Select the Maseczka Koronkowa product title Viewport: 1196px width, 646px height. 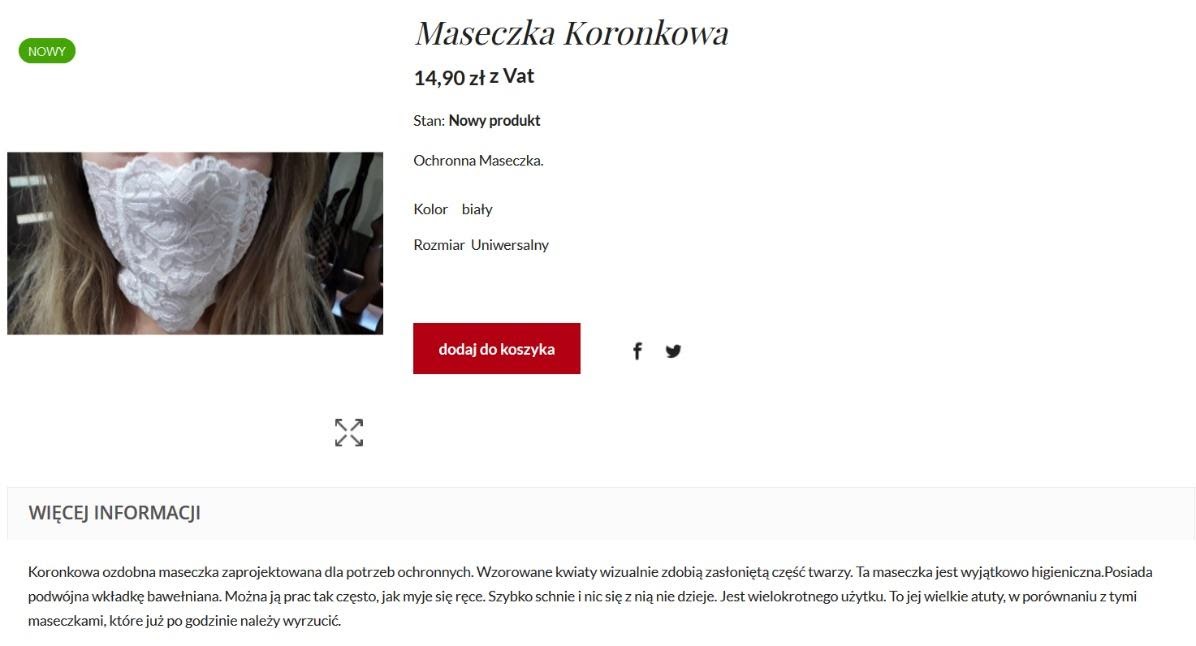click(571, 32)
